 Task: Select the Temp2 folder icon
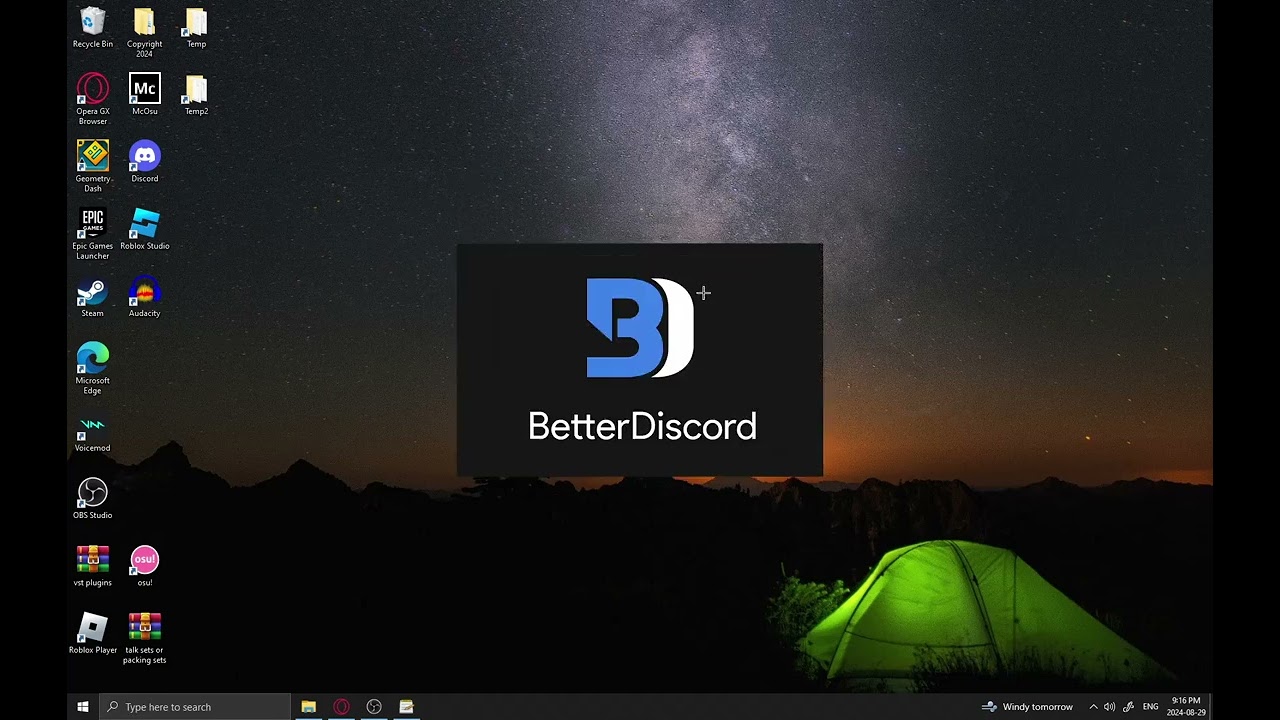(196, 95)
